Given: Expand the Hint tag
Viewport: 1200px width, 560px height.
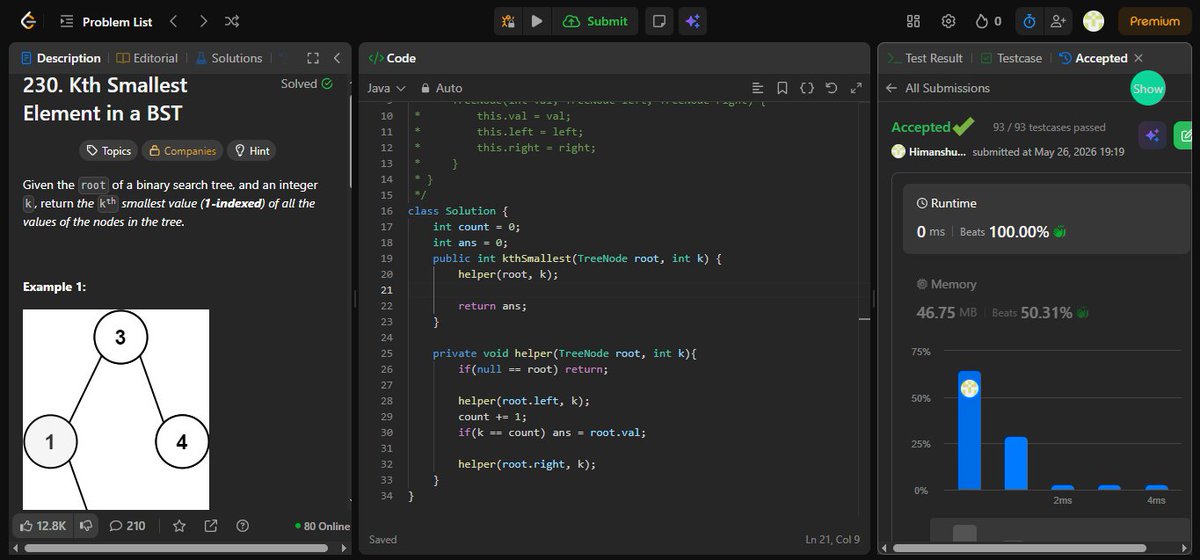Looking at the screenshot, I should coord(251,151).
